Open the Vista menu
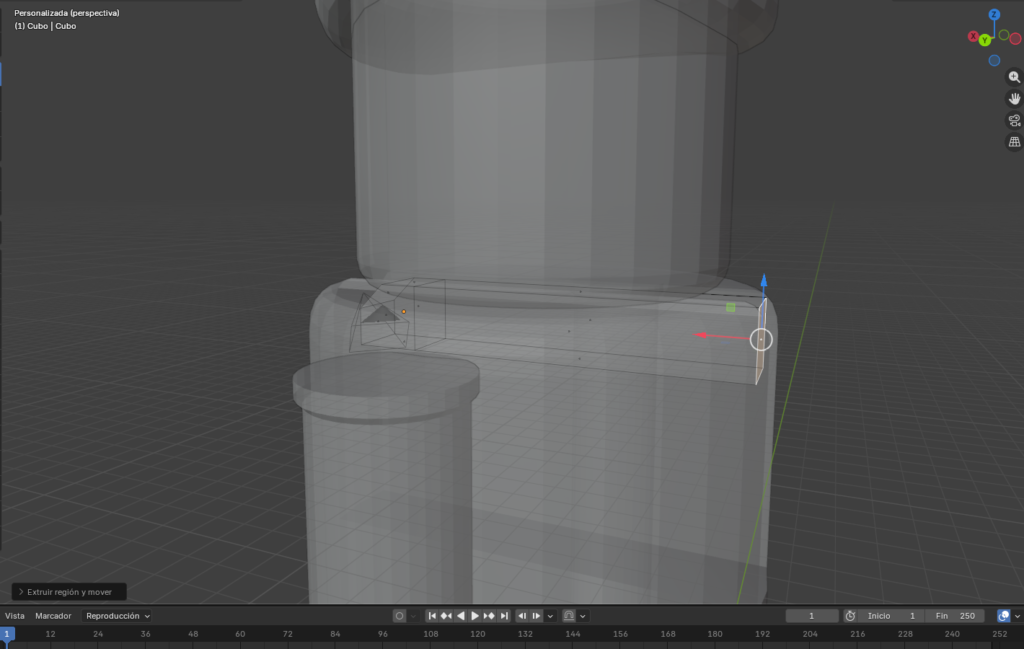This screenshot has height=649, width=1024. 17,616
